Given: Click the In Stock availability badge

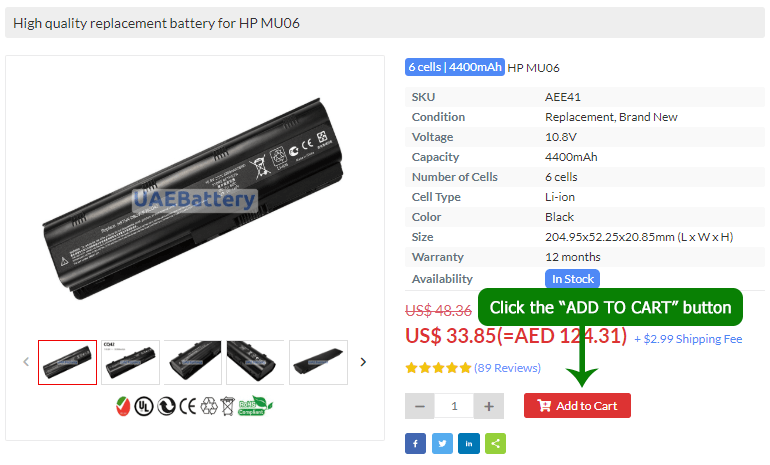Looking at the screenshot, I should click(573, 279).
